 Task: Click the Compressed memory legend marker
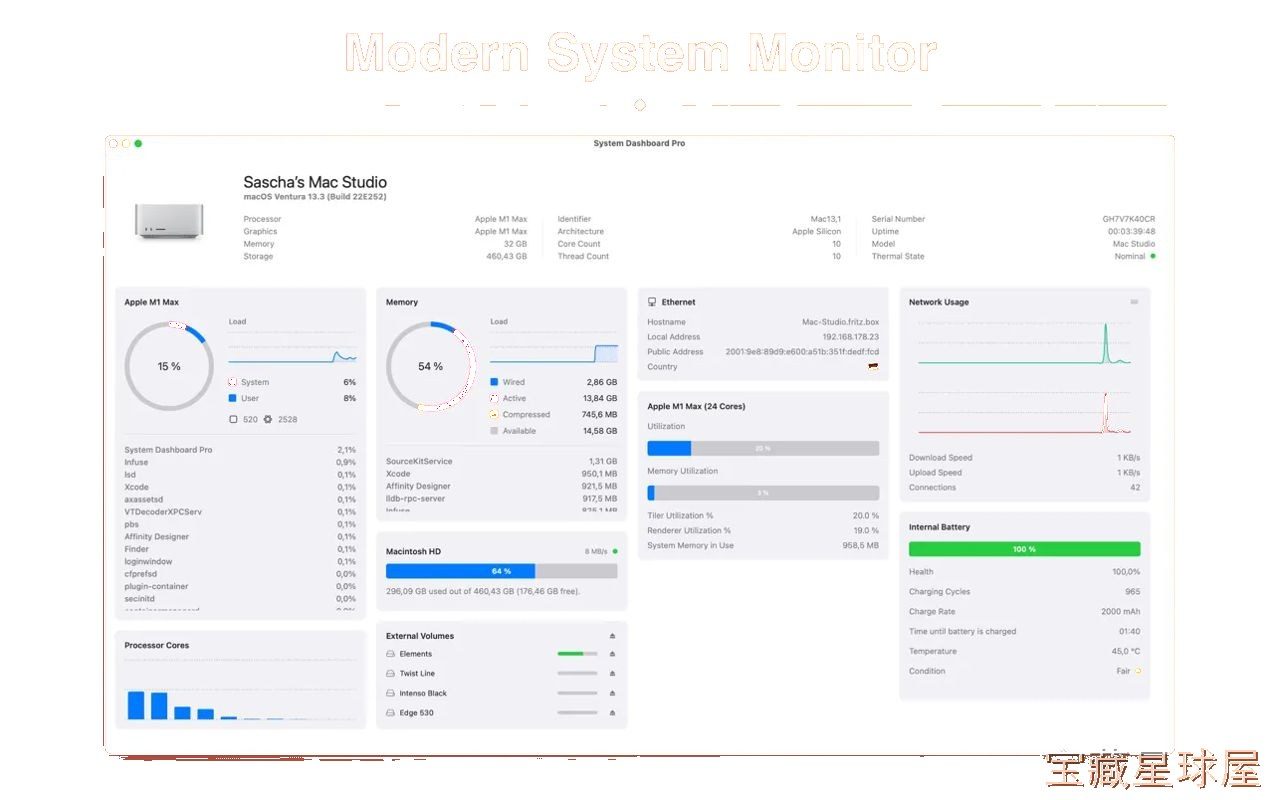click(494, 414)
